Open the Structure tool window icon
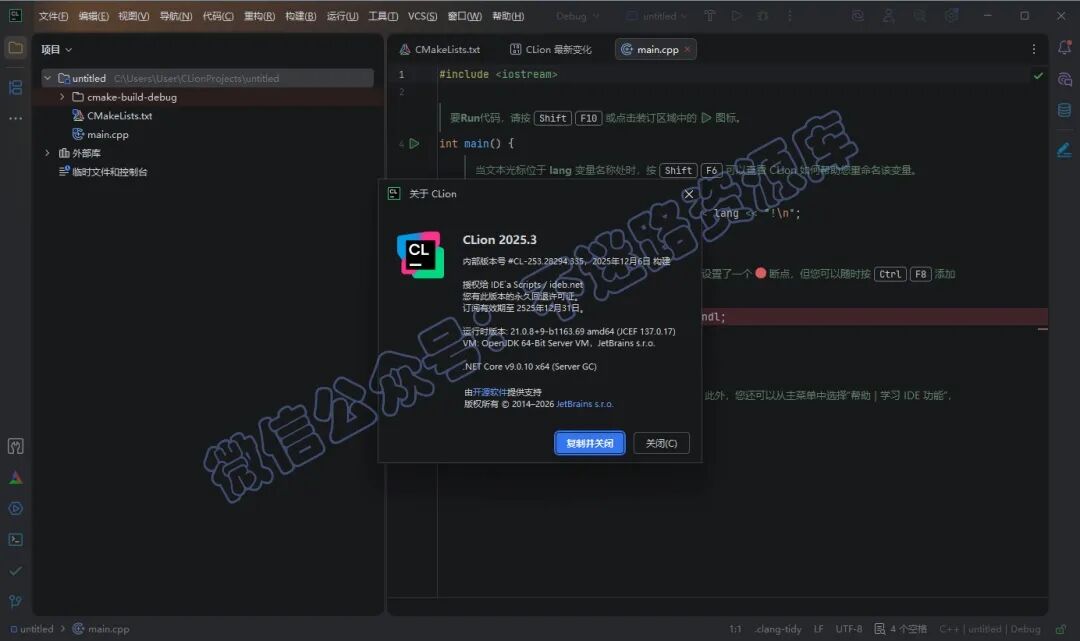Viewport: 1080px width, 641px height. click(x=15, y=87)
